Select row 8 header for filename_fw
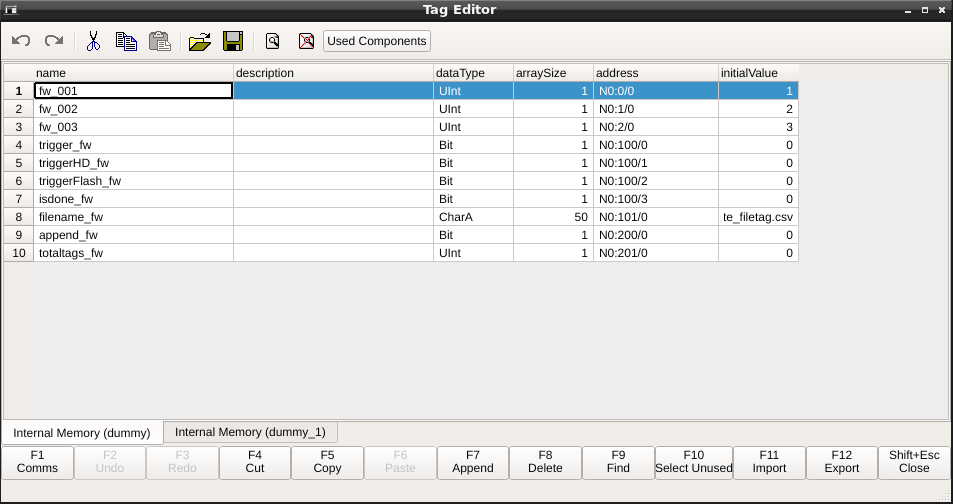This screenshot has height=504, width=953. [18, 217]
